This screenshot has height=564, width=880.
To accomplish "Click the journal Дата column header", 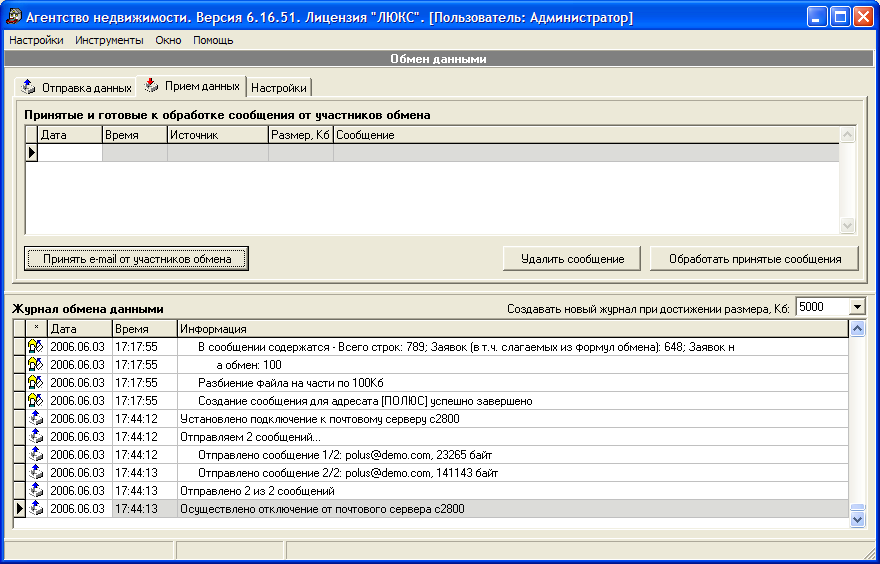I will tap(80, 329).
